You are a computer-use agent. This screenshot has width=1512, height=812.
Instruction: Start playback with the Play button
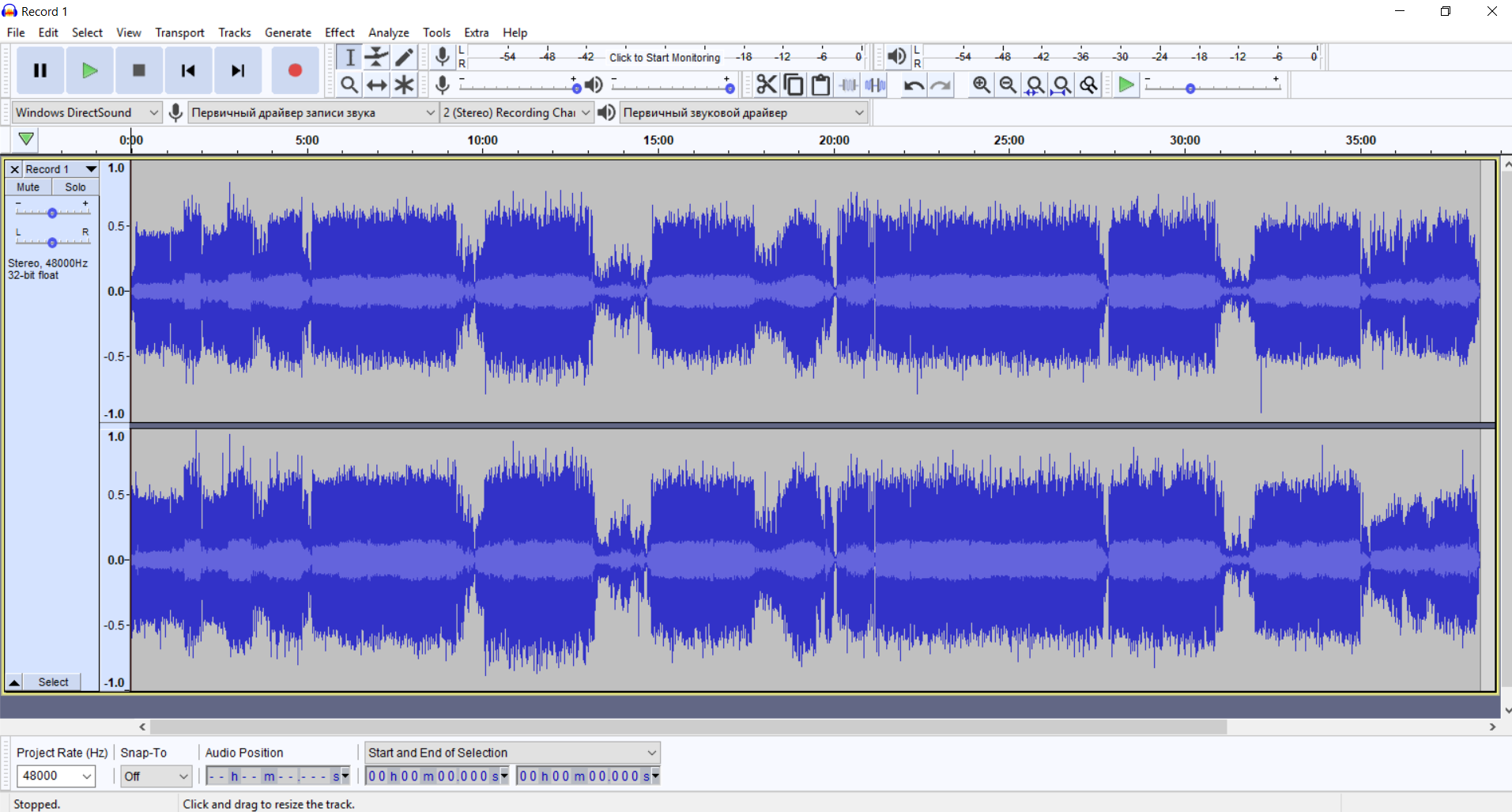coord(89,70)
